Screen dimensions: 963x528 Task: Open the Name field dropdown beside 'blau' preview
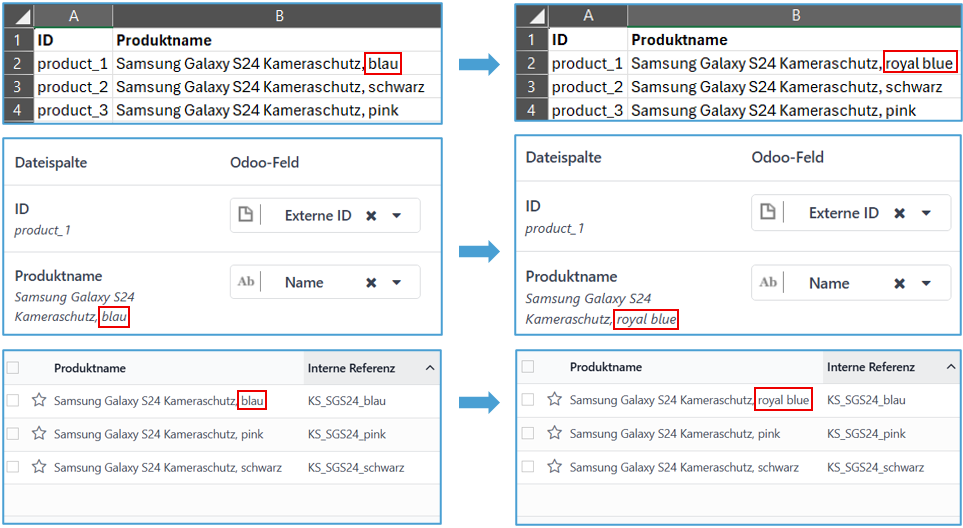(397, 283)
